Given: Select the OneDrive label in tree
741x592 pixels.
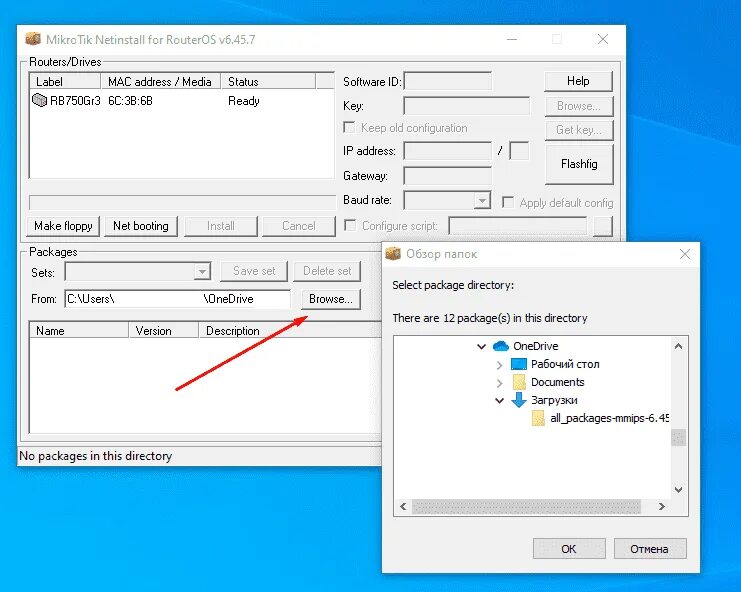Looking at the screenshot, I should pos(535,346).
